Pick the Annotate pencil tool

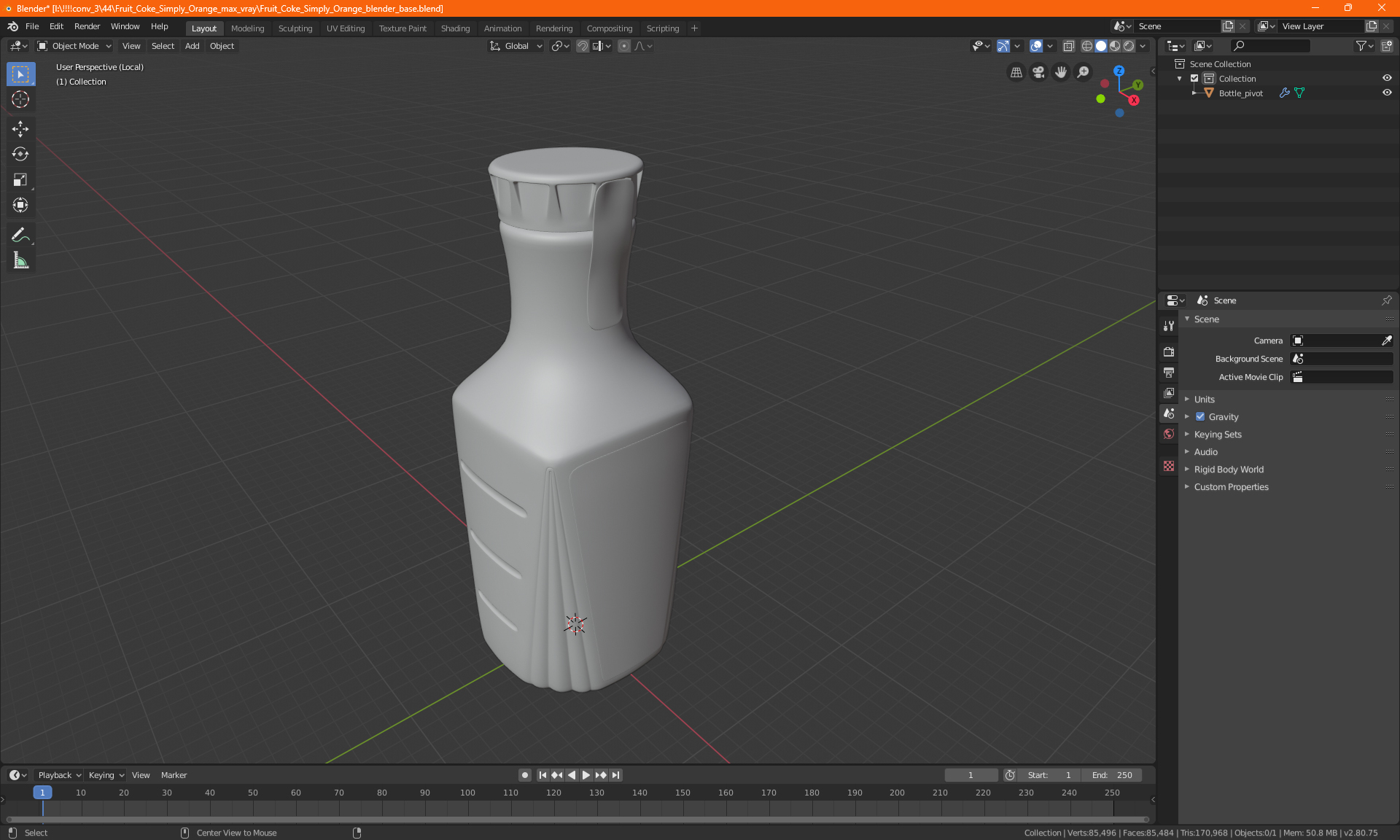pos(20,235)
